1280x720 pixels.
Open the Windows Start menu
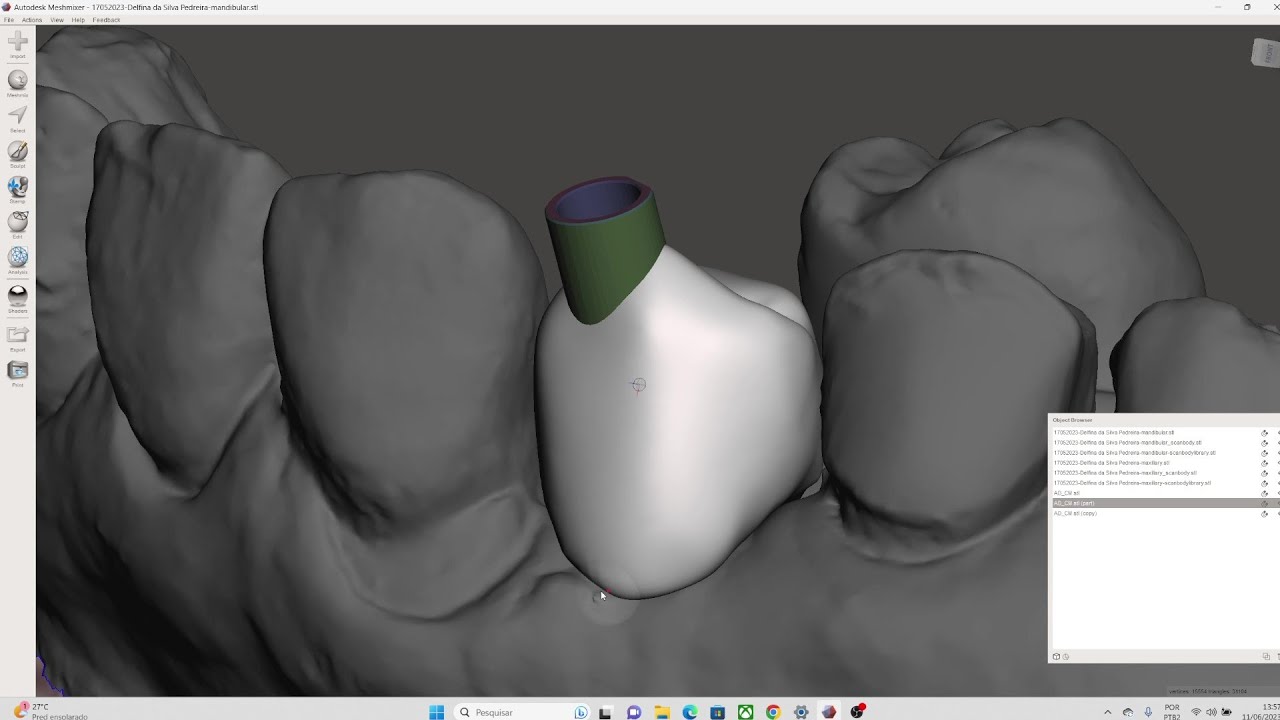click(x=437, y=712)
